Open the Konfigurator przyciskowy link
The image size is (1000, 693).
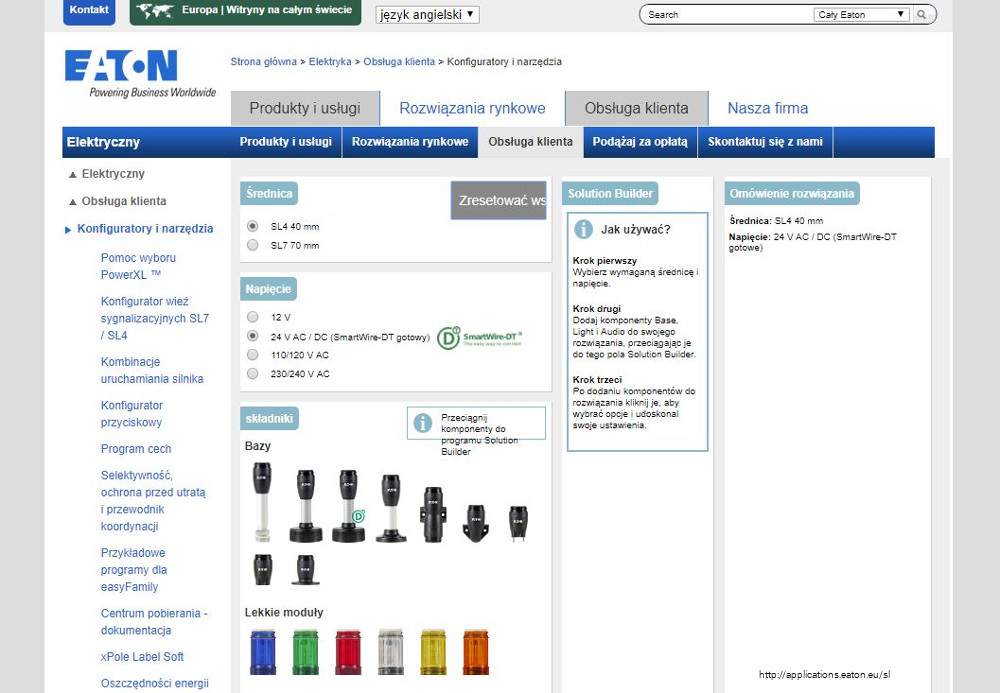[x=132, y=414]
